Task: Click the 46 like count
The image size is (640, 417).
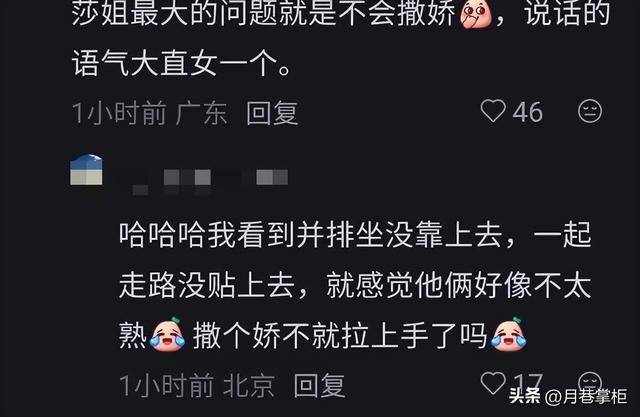Action: coord(528,112)
